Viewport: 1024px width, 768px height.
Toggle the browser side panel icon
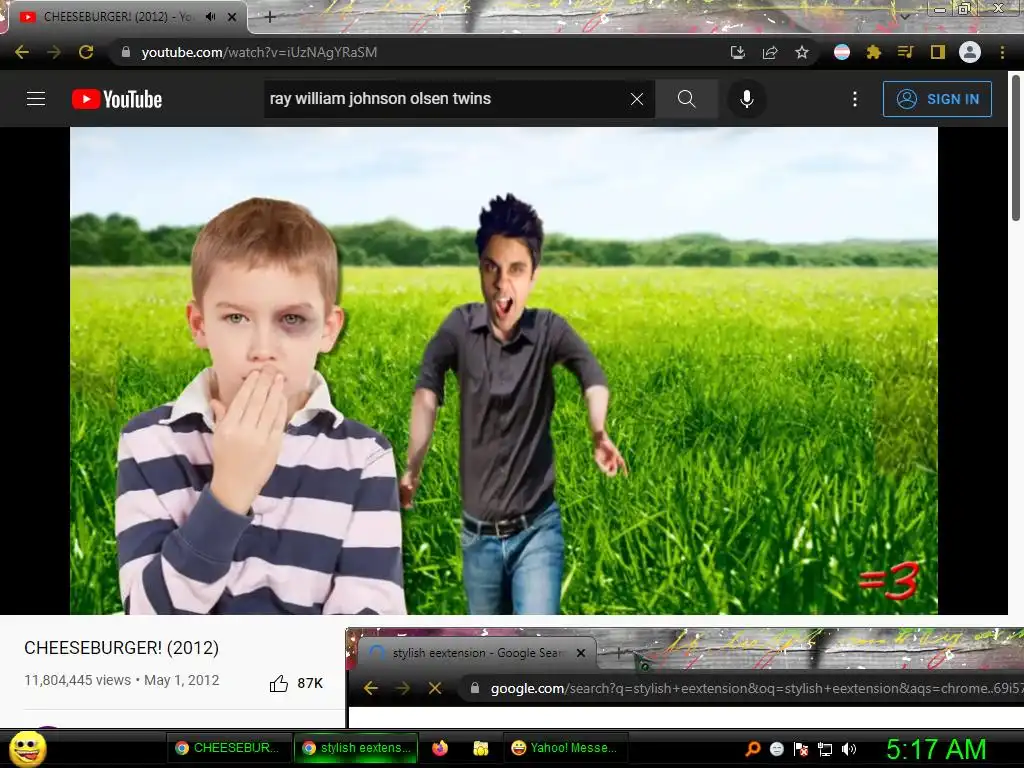pyautogui.click(x=938, y=52)
